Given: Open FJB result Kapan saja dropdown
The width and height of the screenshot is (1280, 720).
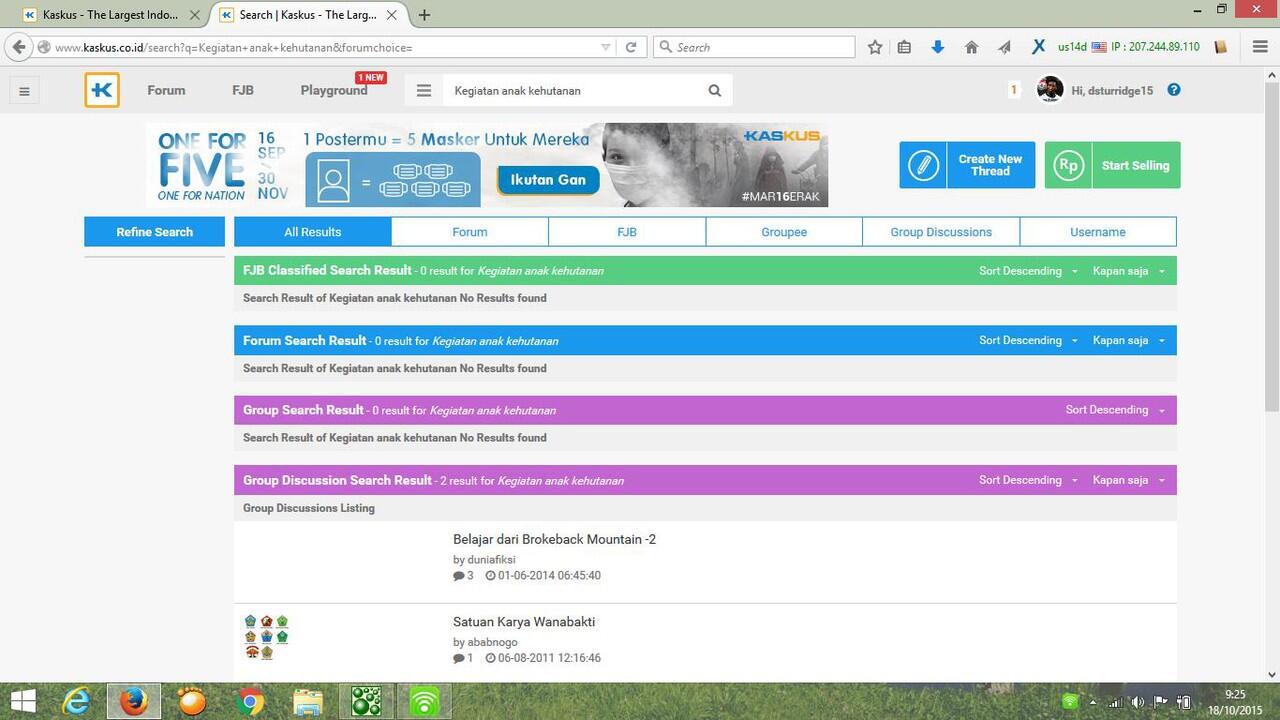Looking at the screenshot, I should coord(1128,271).
